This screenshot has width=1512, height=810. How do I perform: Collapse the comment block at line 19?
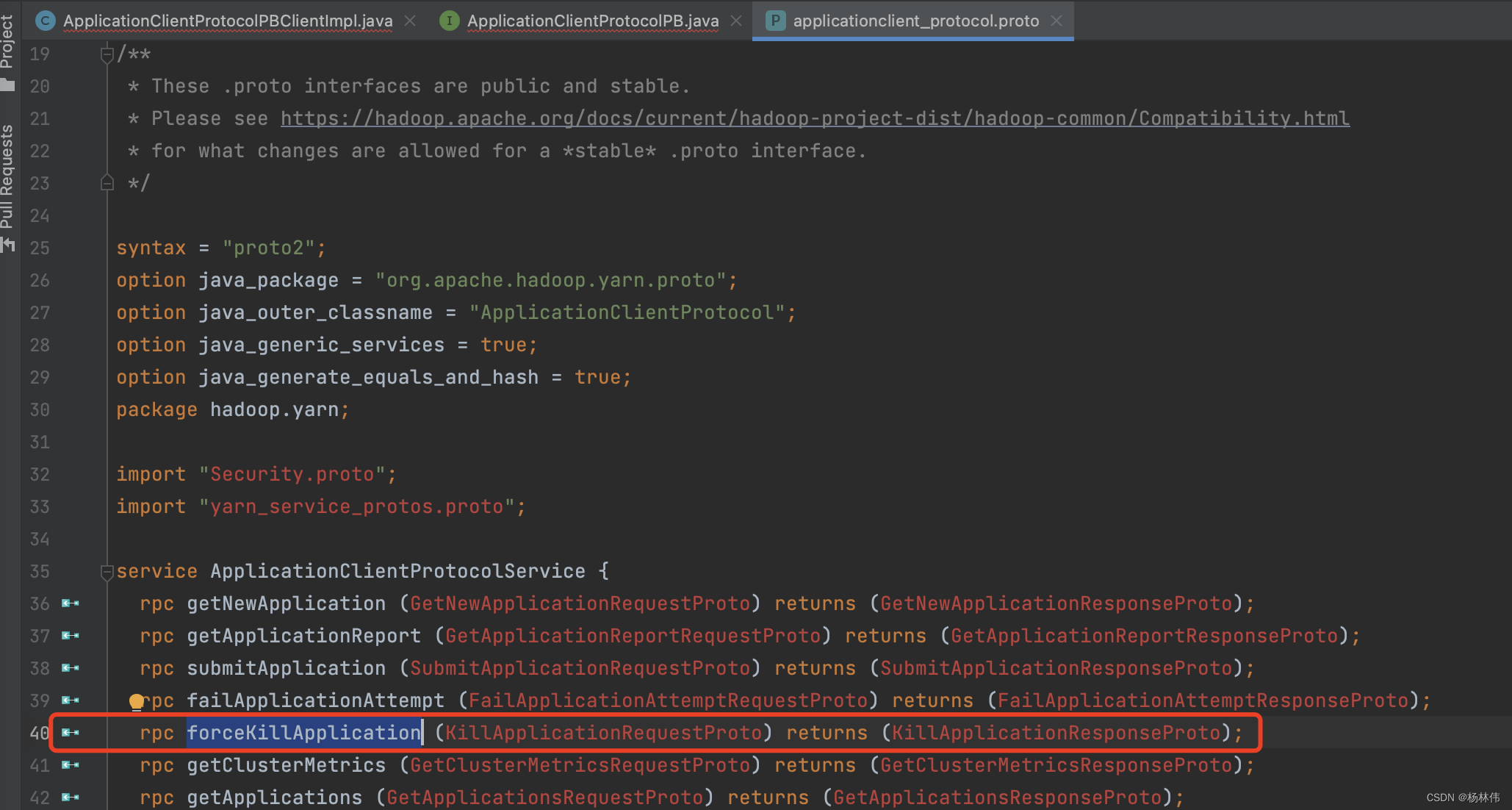[107, 54]
